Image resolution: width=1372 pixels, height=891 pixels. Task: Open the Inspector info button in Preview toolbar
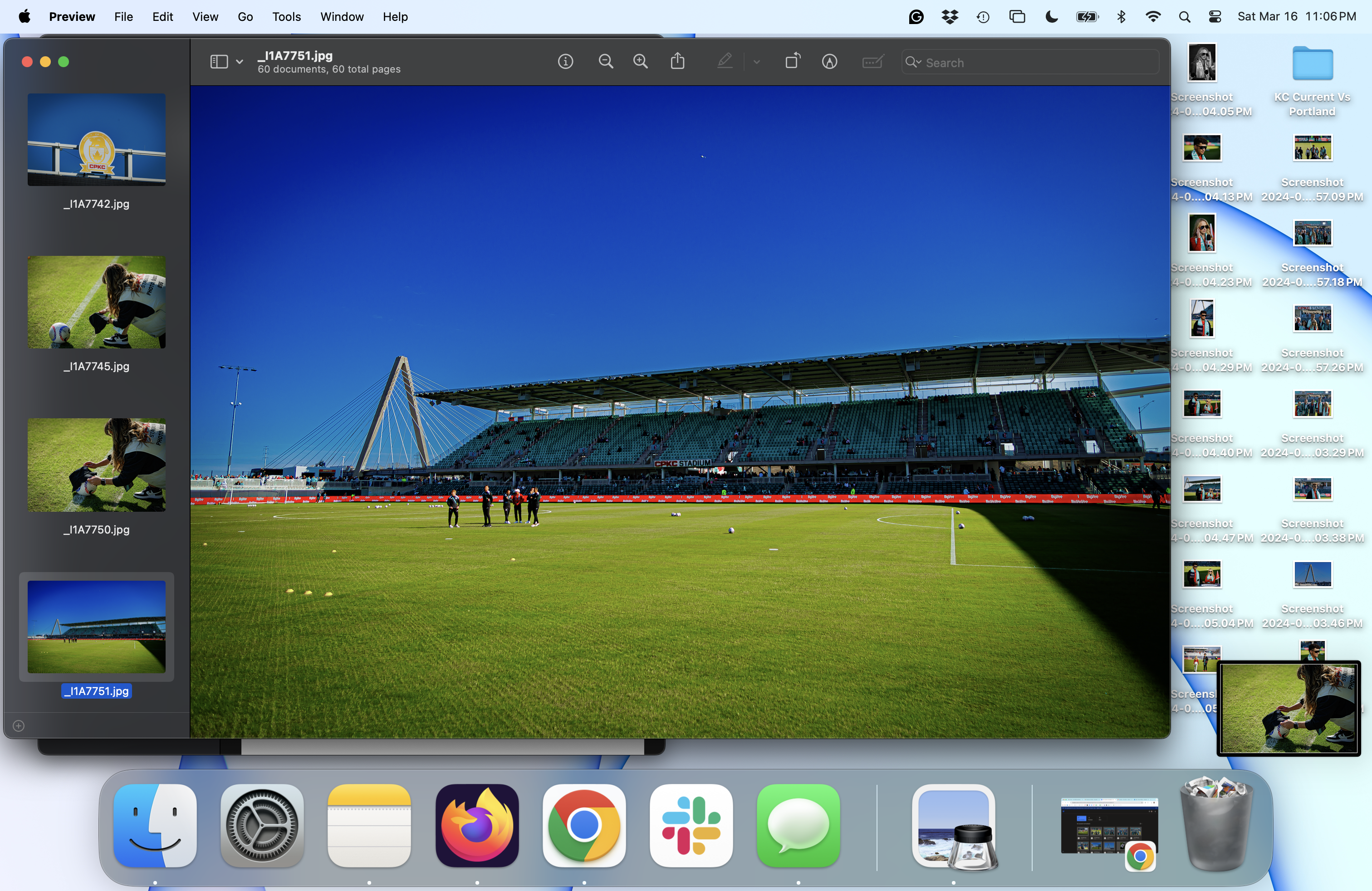click(565, 62)
